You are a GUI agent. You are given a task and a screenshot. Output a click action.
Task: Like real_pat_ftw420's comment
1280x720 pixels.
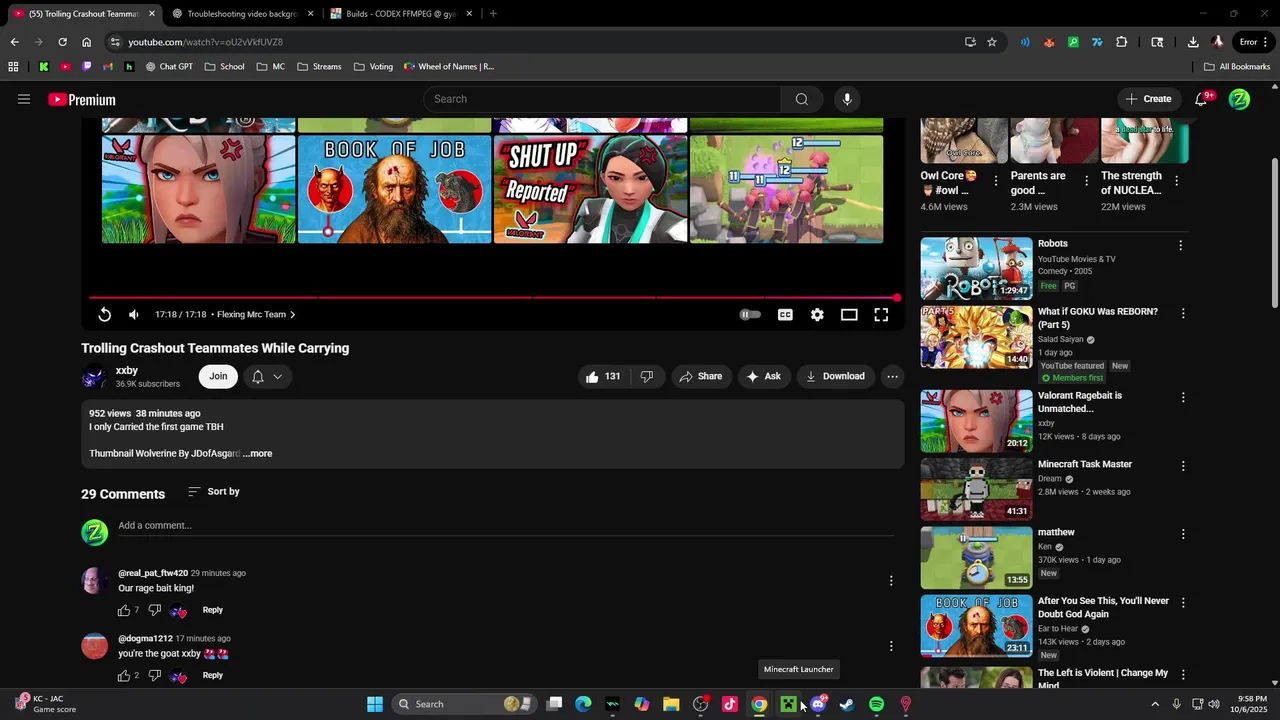coord(124,610)
